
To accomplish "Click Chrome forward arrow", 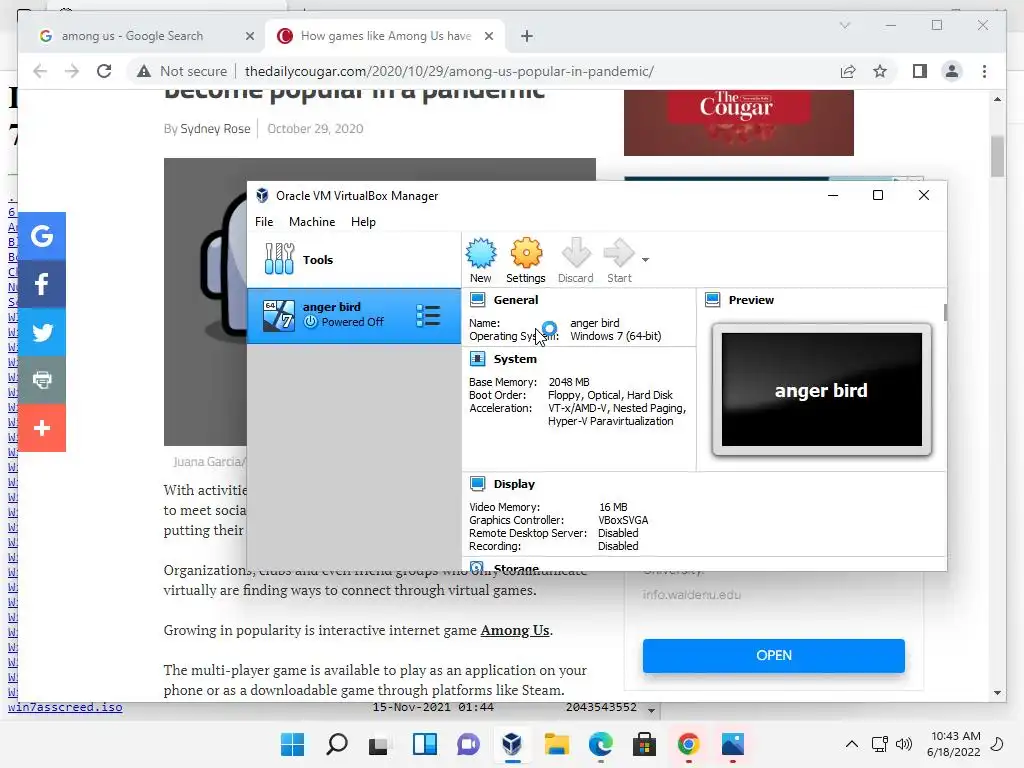I will (x=72, y=71).
